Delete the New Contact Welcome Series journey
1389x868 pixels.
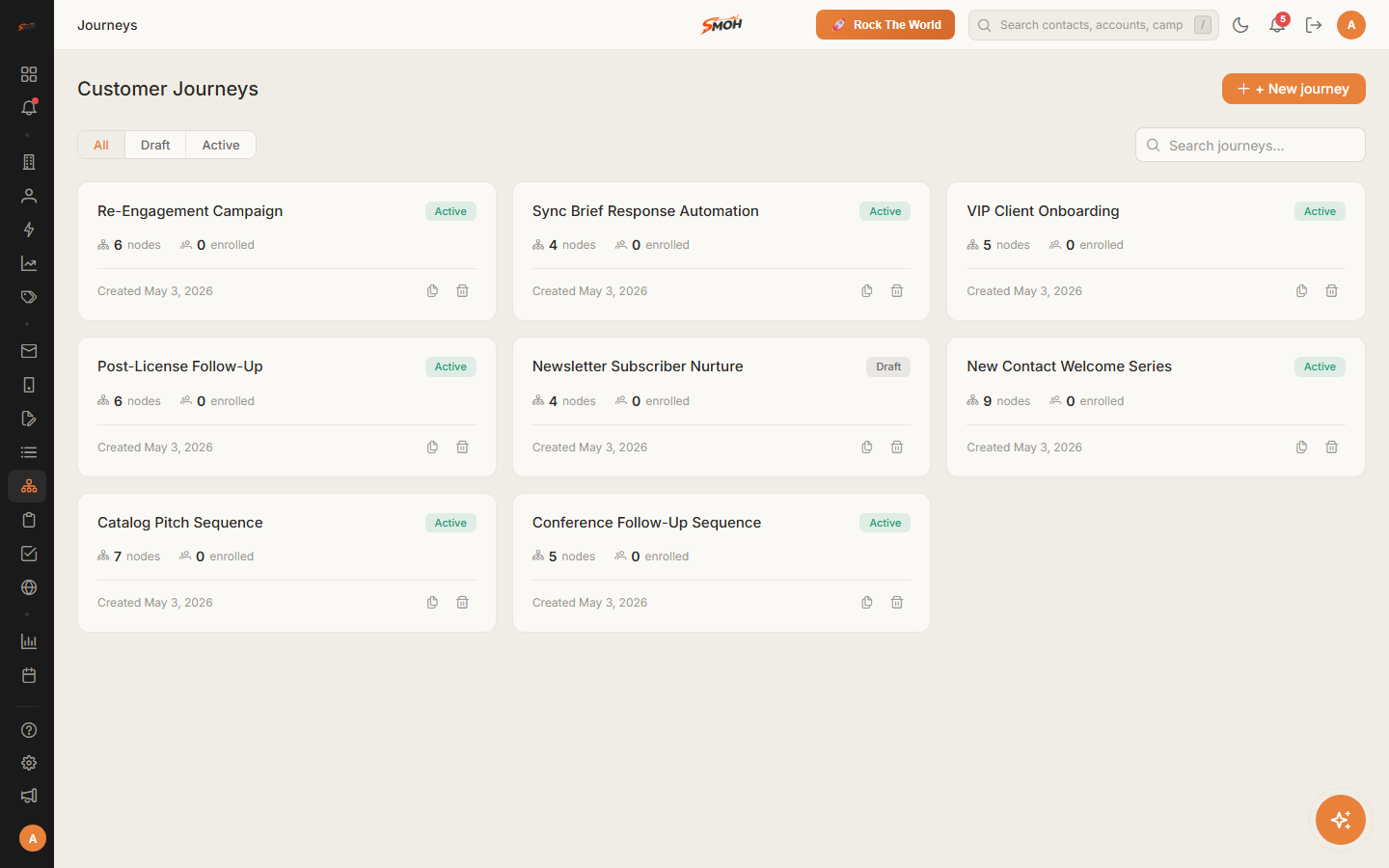1331,448
